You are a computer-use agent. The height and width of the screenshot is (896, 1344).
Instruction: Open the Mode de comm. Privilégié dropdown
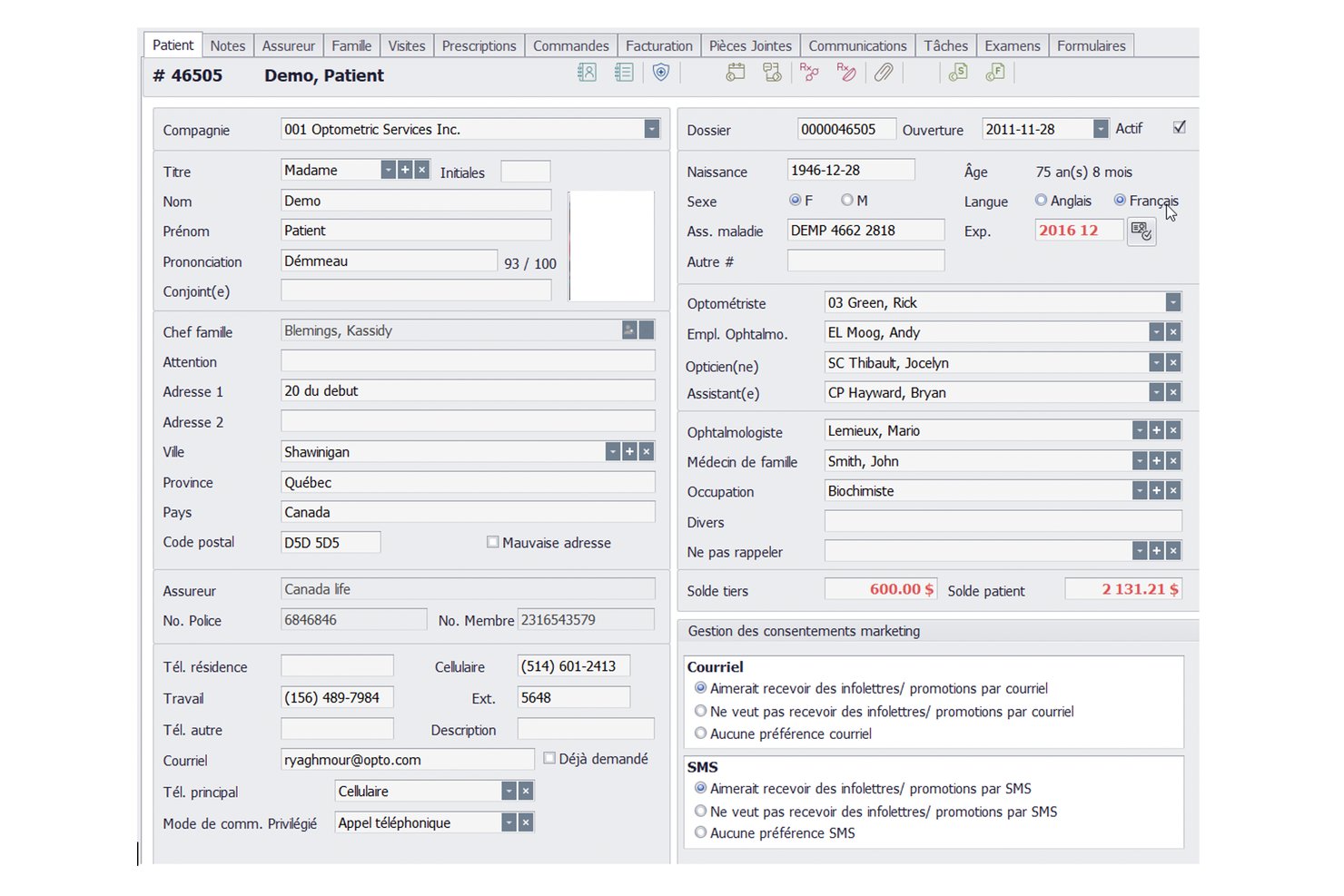point(509,822)
